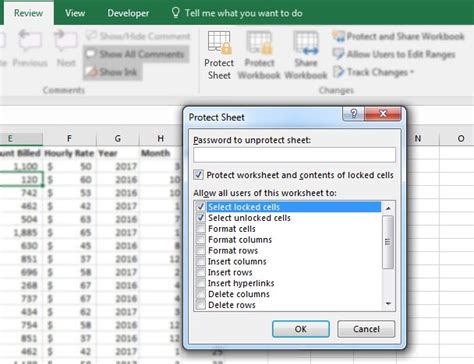Image resolution: width=474 pixels, height=364 pixels.
Task: Check the Insert rows option
Action: [201, 272]
